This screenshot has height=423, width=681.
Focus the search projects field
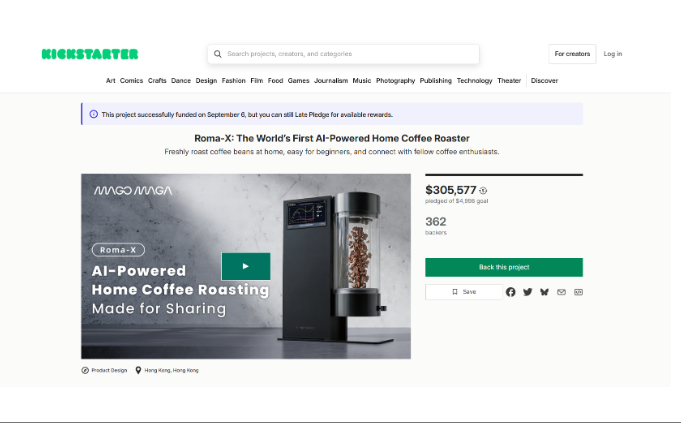tap(343, 54)
